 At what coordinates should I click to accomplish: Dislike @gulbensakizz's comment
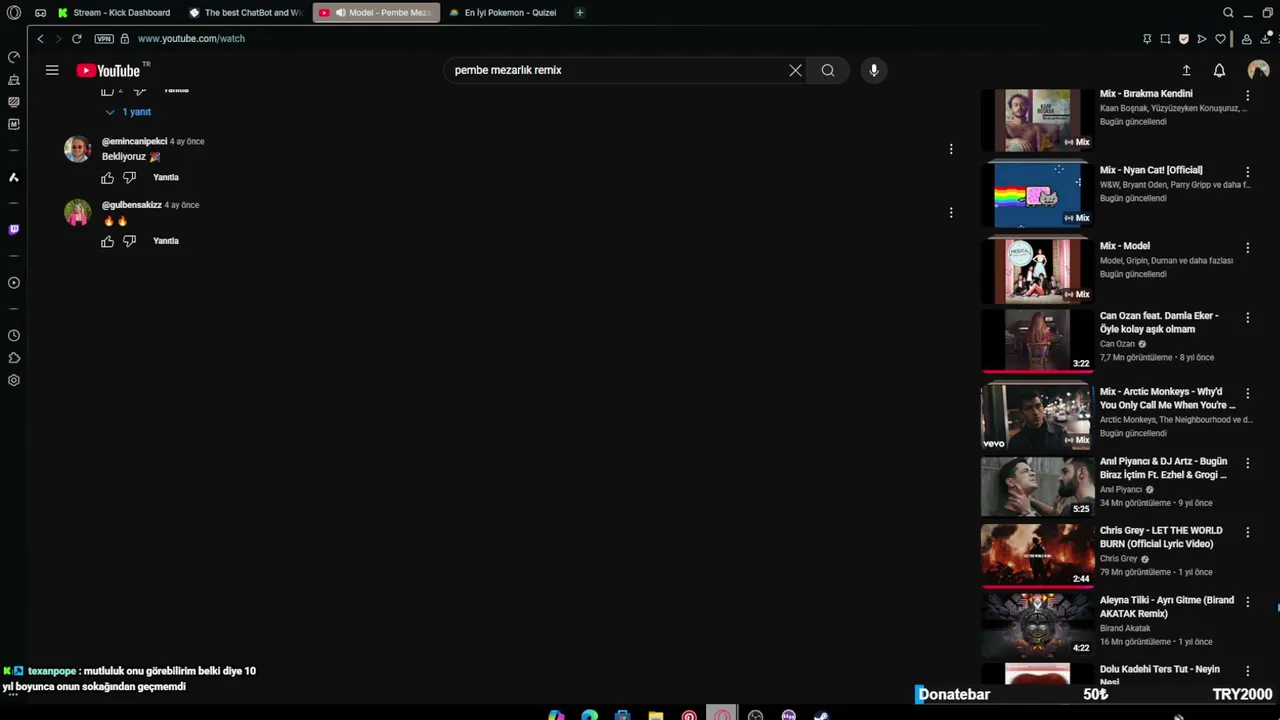[x=129, y=241]
